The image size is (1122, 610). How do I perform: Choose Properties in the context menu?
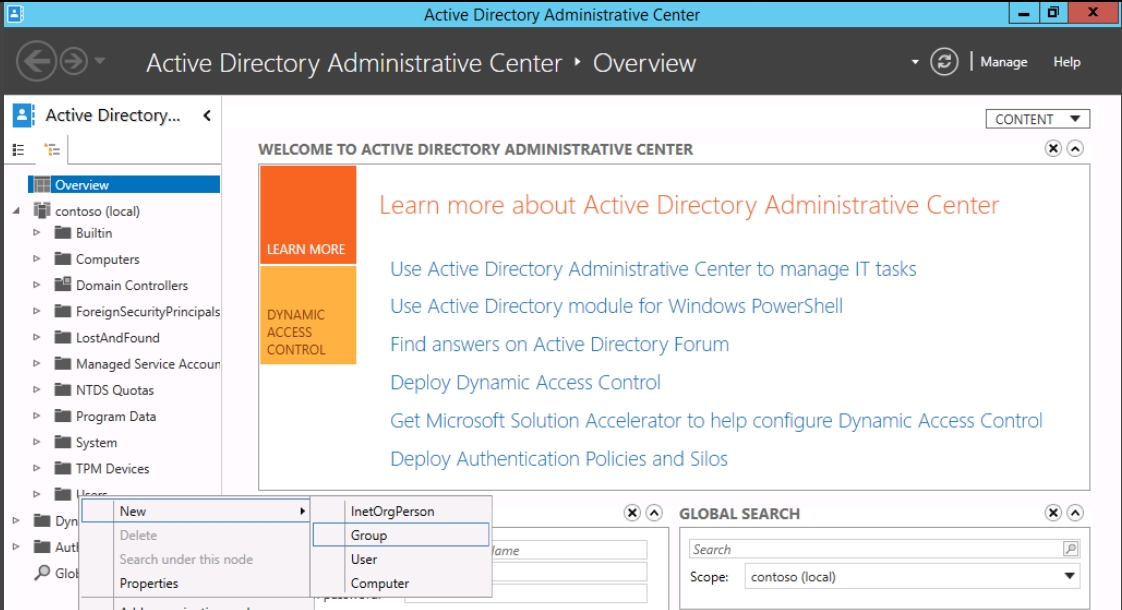tap(149, 583)
